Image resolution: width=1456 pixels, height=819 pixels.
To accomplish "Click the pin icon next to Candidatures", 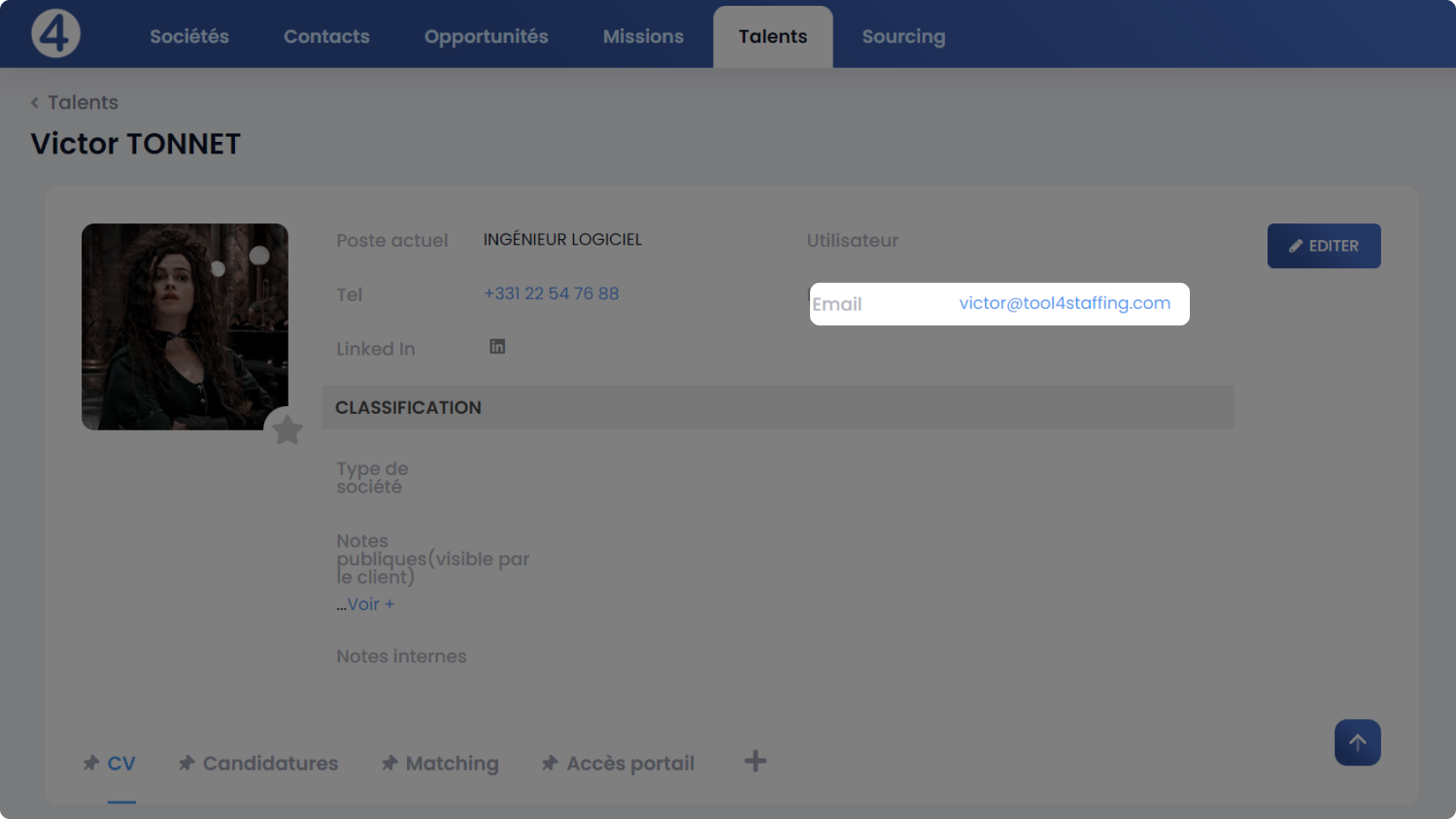I will [x=186, y=764].
